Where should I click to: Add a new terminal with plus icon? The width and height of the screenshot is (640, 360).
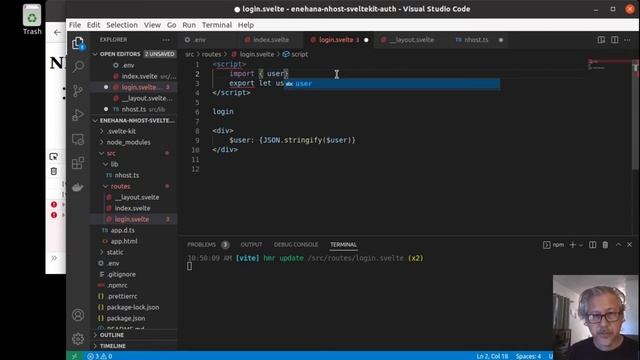(572, 244)
